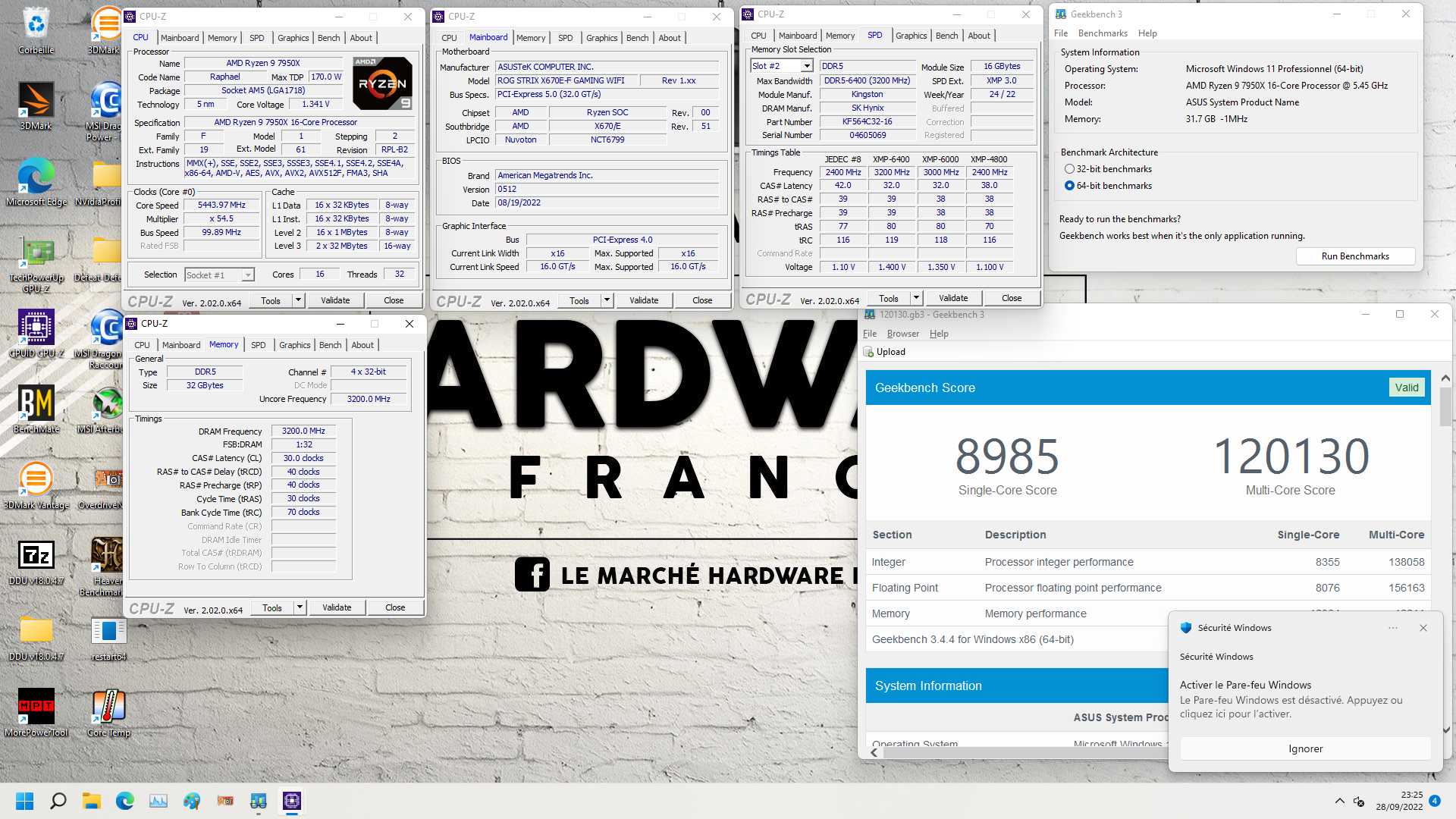This screenshot has width=1456, height=819.
Task: Open the Microsoft Edge desktop shortcut
Action: (x=36, y=182)
